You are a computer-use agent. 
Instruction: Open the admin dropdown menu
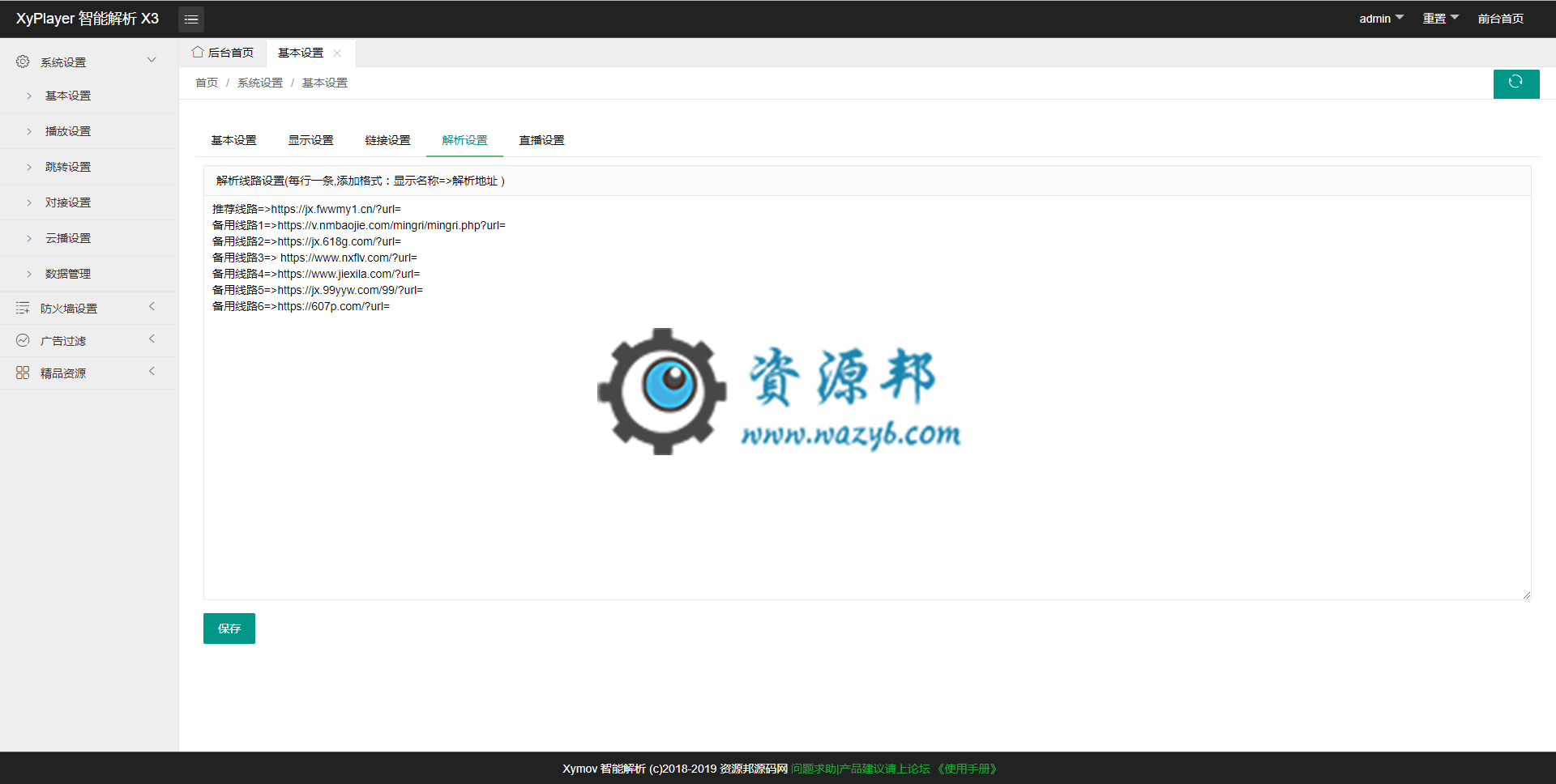tap(1382, 19)
